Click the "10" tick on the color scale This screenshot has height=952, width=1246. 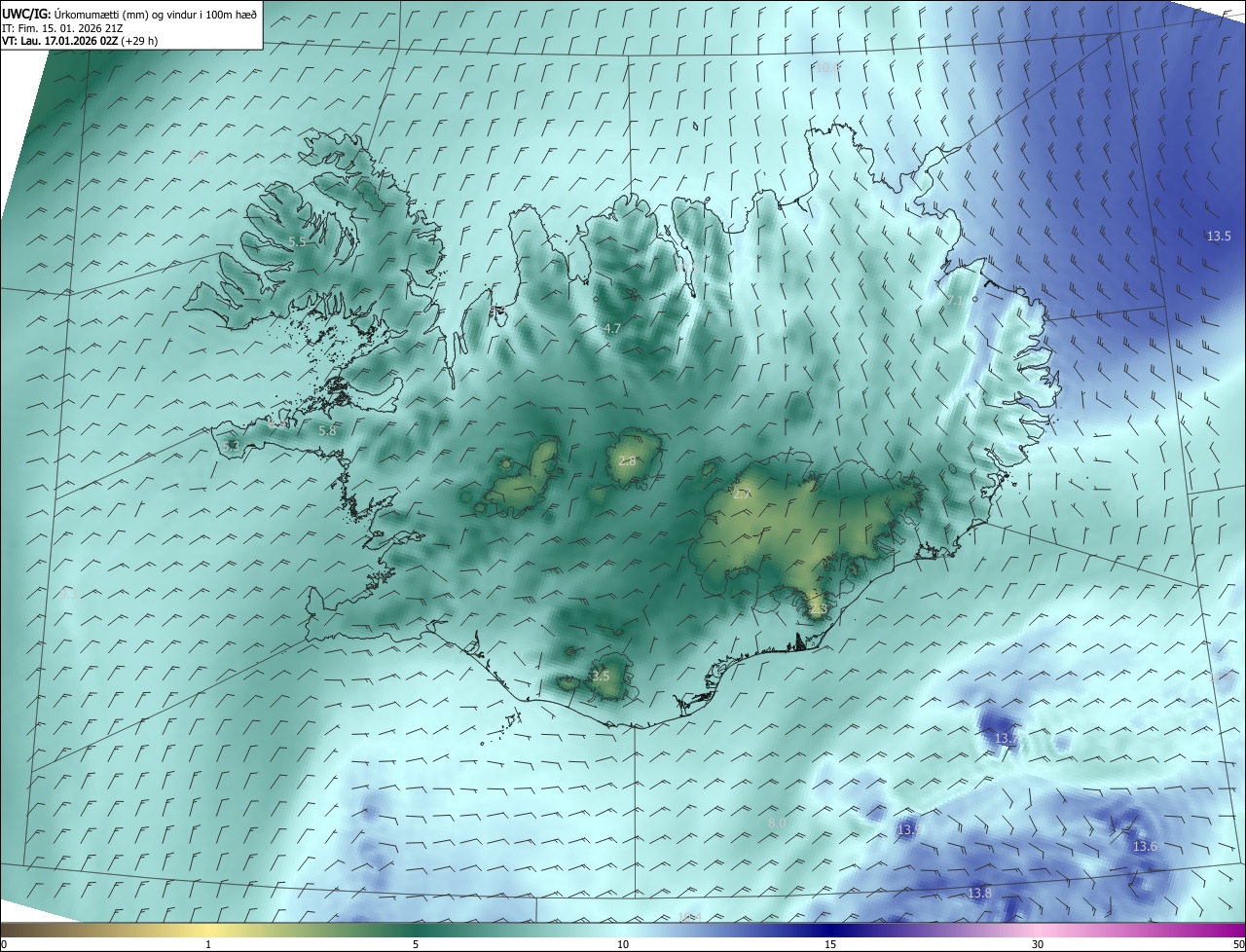(623, 945)
